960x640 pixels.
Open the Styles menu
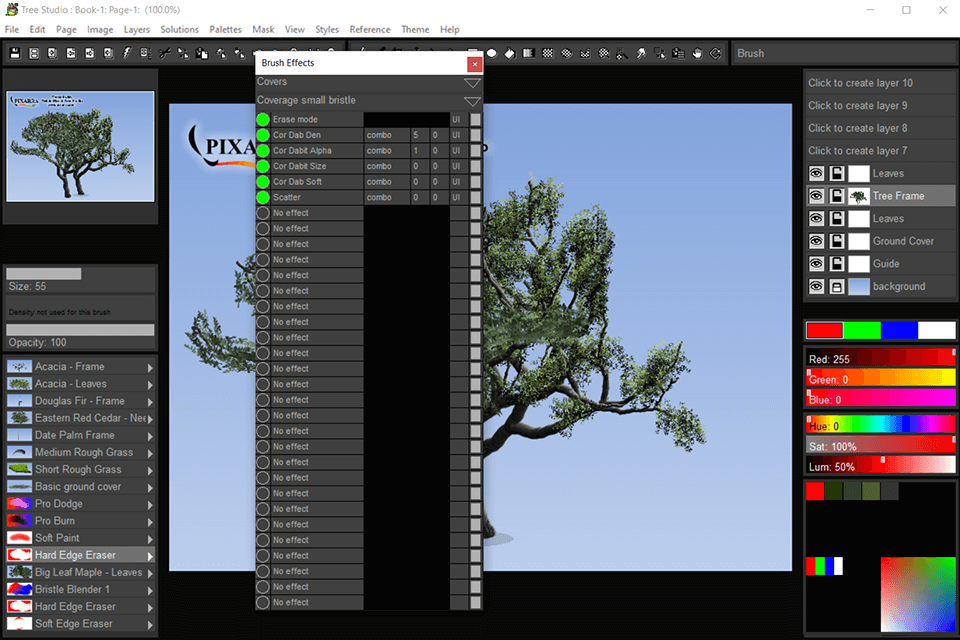[x=327, y=29]
